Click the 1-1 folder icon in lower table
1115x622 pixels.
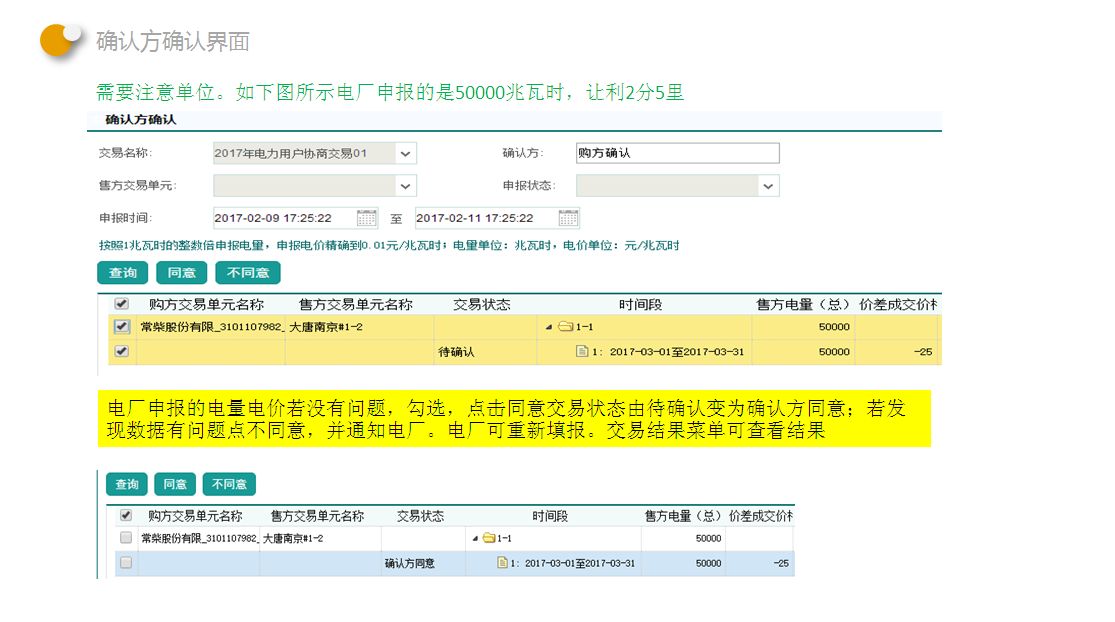point(488,538)
